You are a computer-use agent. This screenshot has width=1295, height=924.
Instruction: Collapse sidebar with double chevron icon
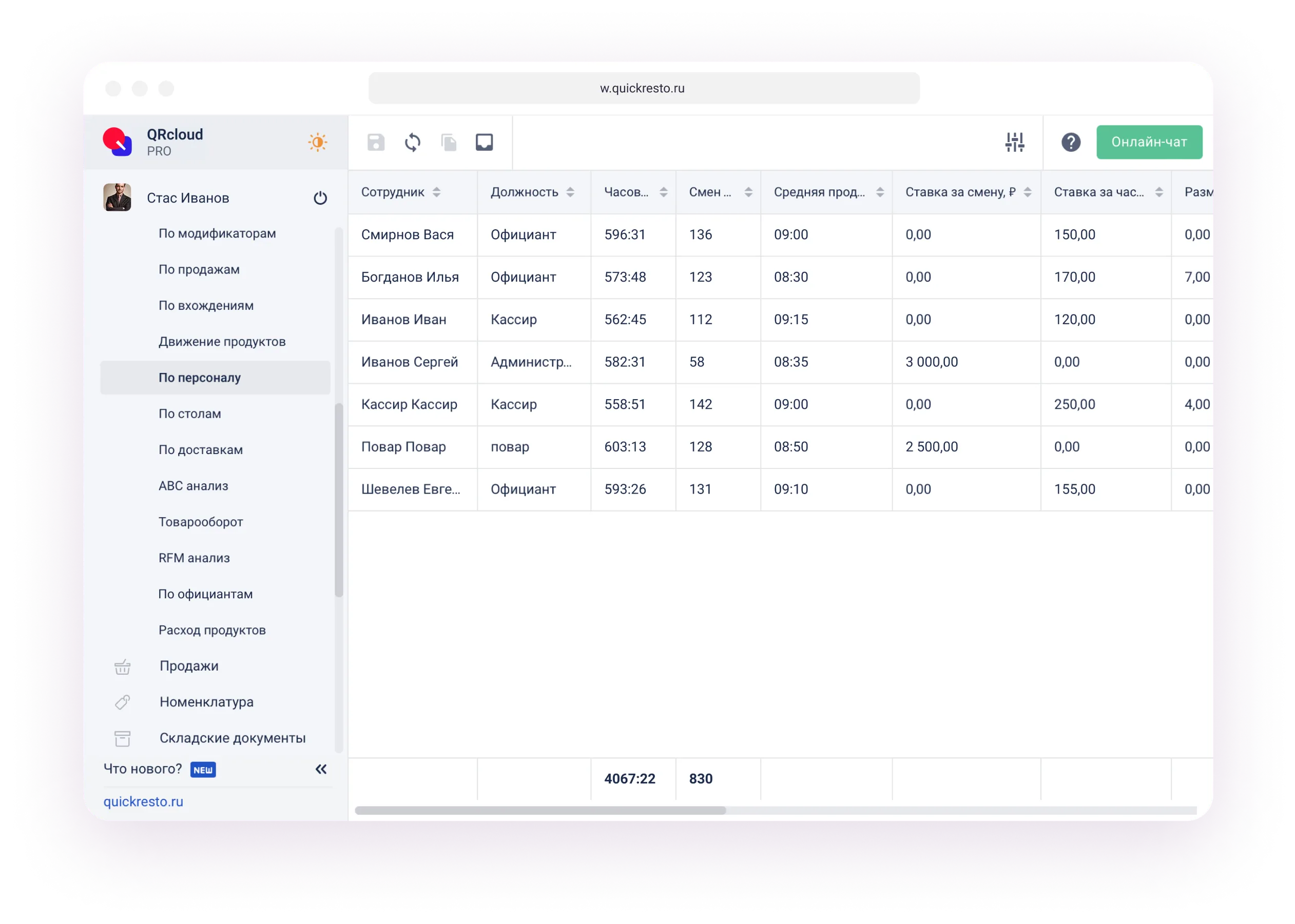pos(321,769)
